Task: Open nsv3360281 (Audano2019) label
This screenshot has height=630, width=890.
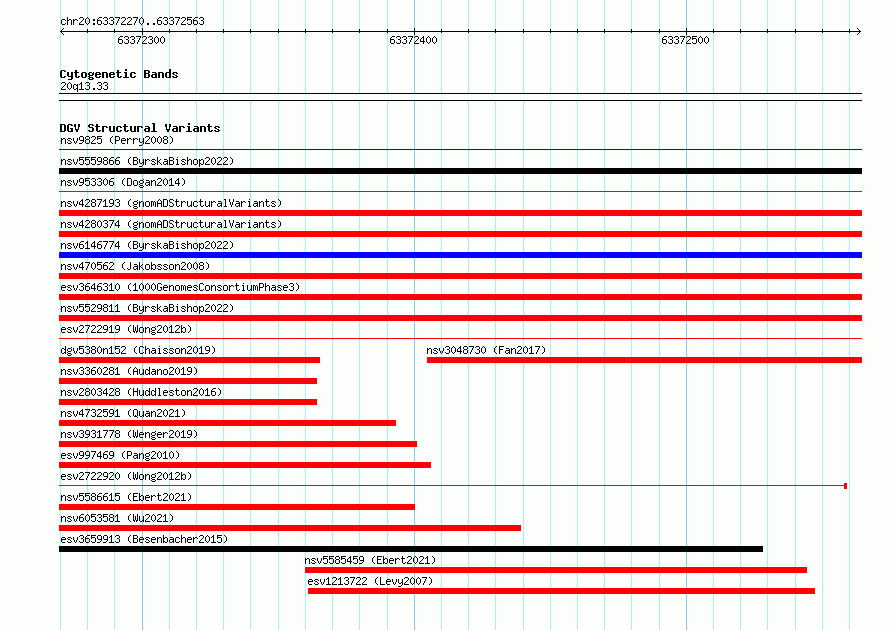Action: click(129, 371)
